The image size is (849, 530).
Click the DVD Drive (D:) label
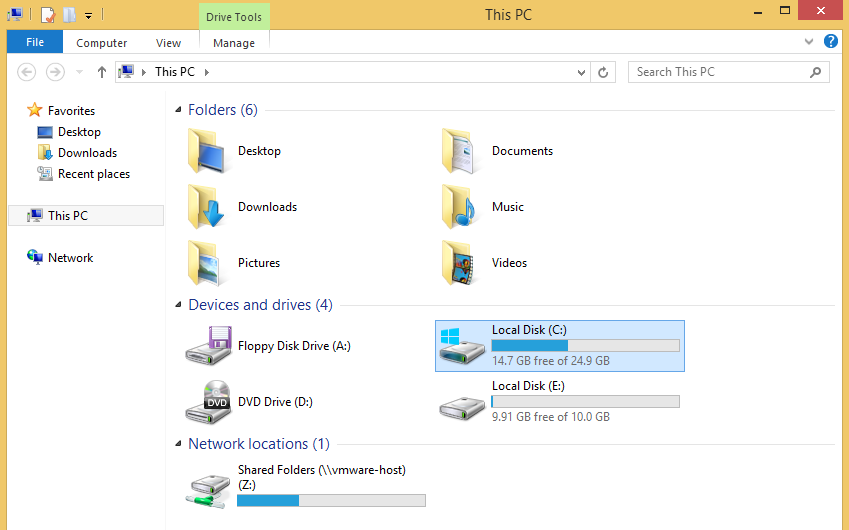tap(275, 402)
